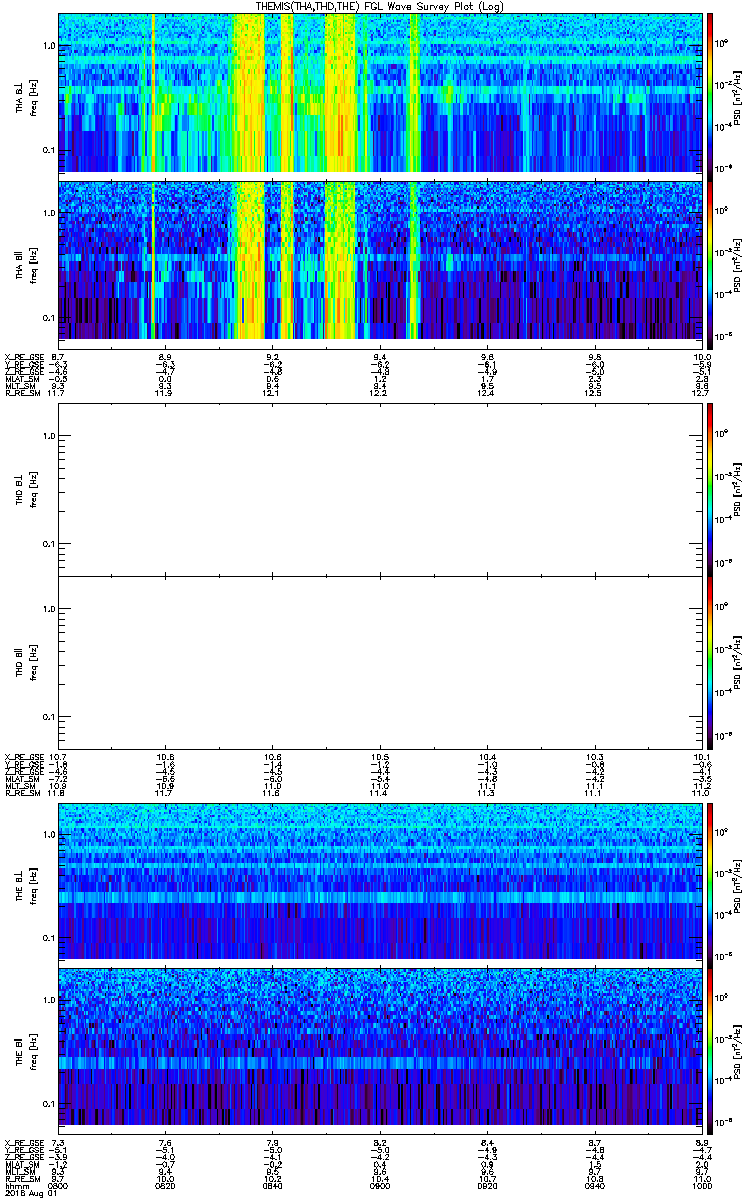Click the 'THD B∥ freq [Hz]' axis label
Viewport: 750px width, 1200px height.
point(26,662)
